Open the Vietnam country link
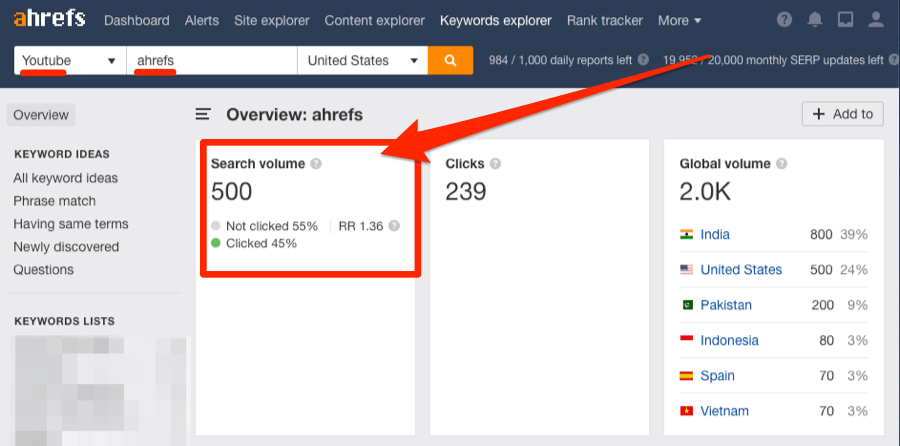The width and height of the screenshot is (900, 446). (x=724, y=411)
